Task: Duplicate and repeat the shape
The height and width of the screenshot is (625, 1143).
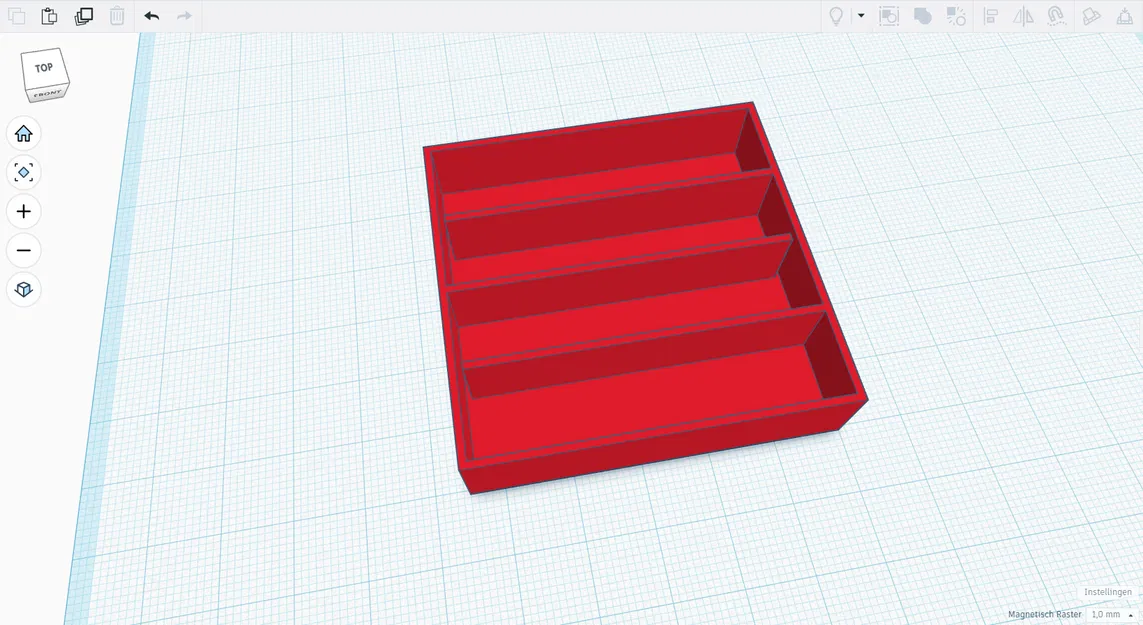Action: [x=84, y=16]
